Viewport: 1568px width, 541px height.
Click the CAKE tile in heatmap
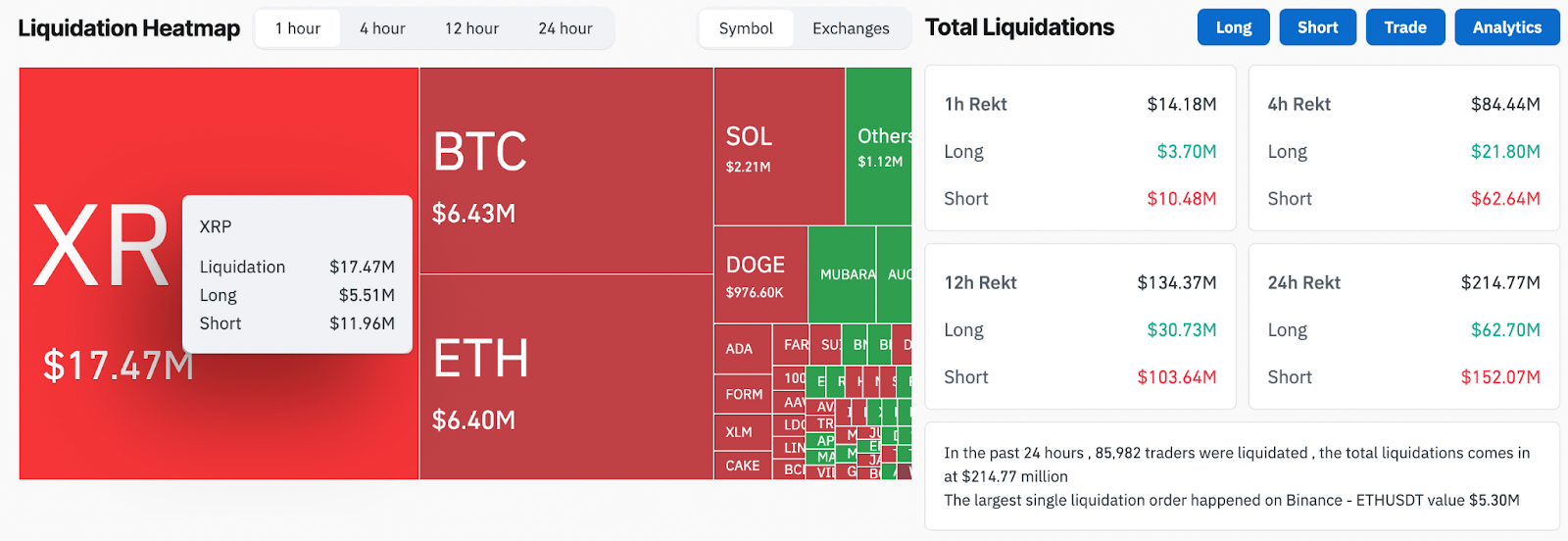click(x=742, y=466)
